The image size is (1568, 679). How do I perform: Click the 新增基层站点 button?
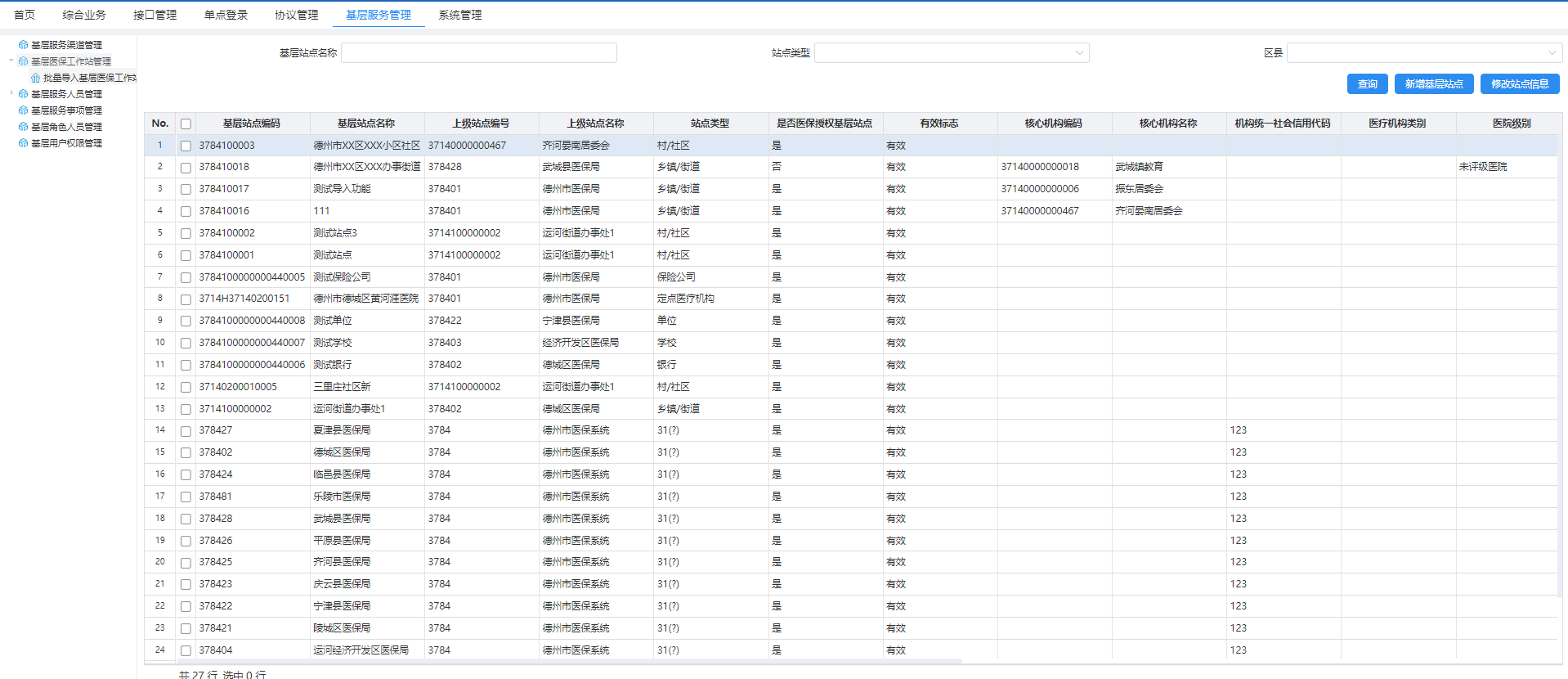pos(1433,84)
